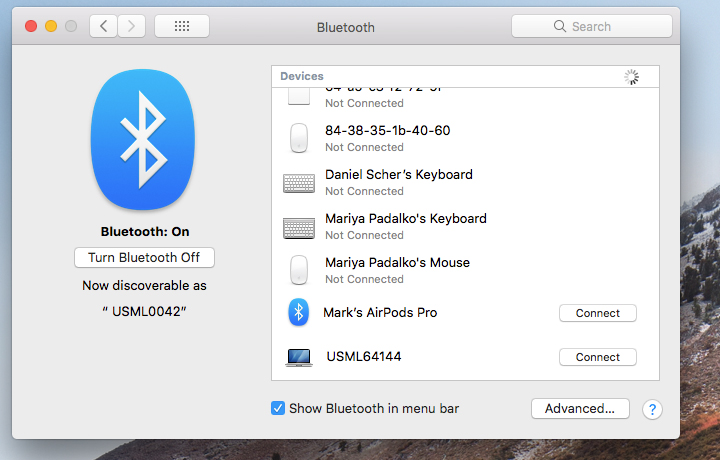Click the scanning spinner in Devices header
The image size is (720, 460).
coord(631,77)
